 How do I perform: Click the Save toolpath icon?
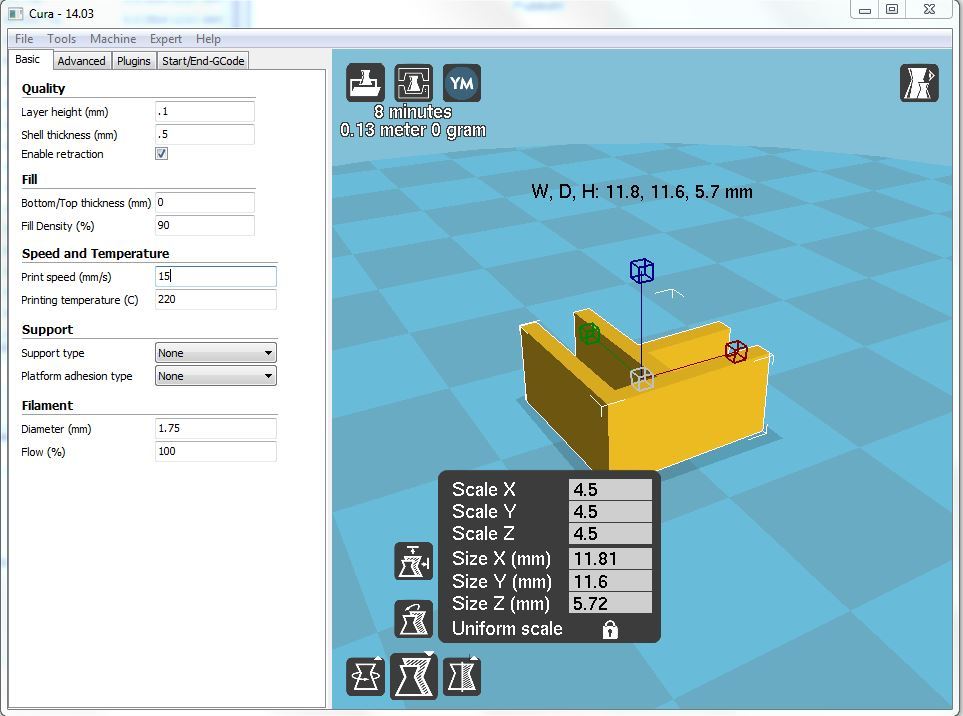[413, 83]
